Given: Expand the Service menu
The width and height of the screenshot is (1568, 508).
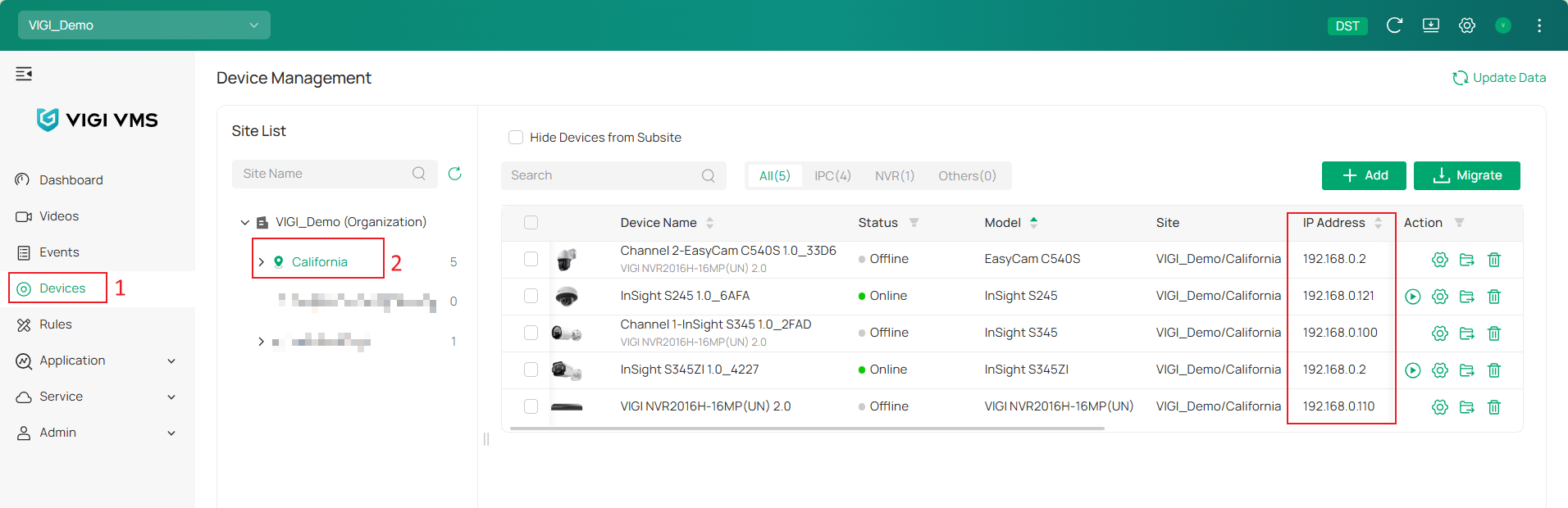Looking at the screenshot, I should click(x=171, y=397).
